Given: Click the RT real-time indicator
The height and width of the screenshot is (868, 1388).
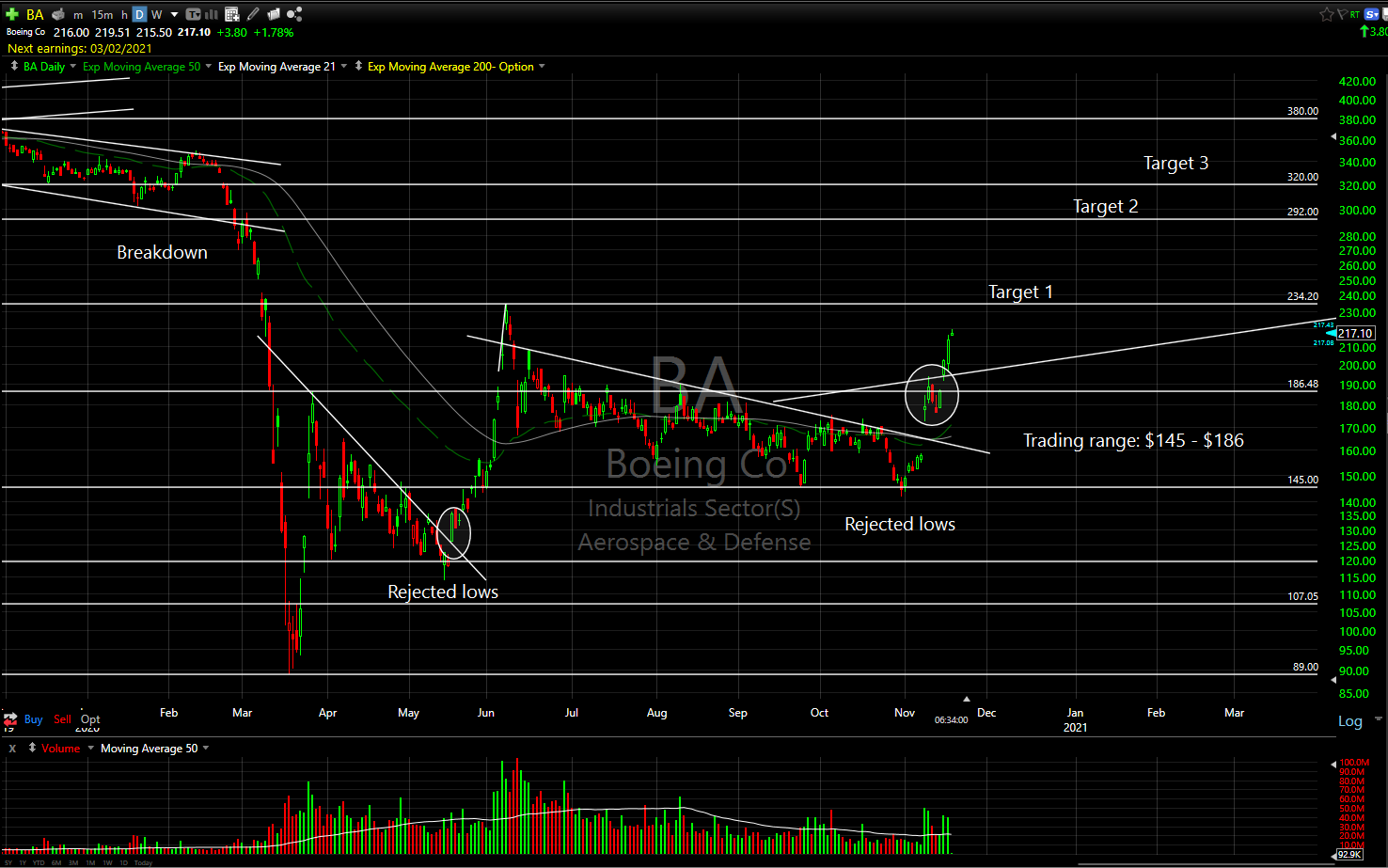Looking at the screenshot, I should [1355, 14].
